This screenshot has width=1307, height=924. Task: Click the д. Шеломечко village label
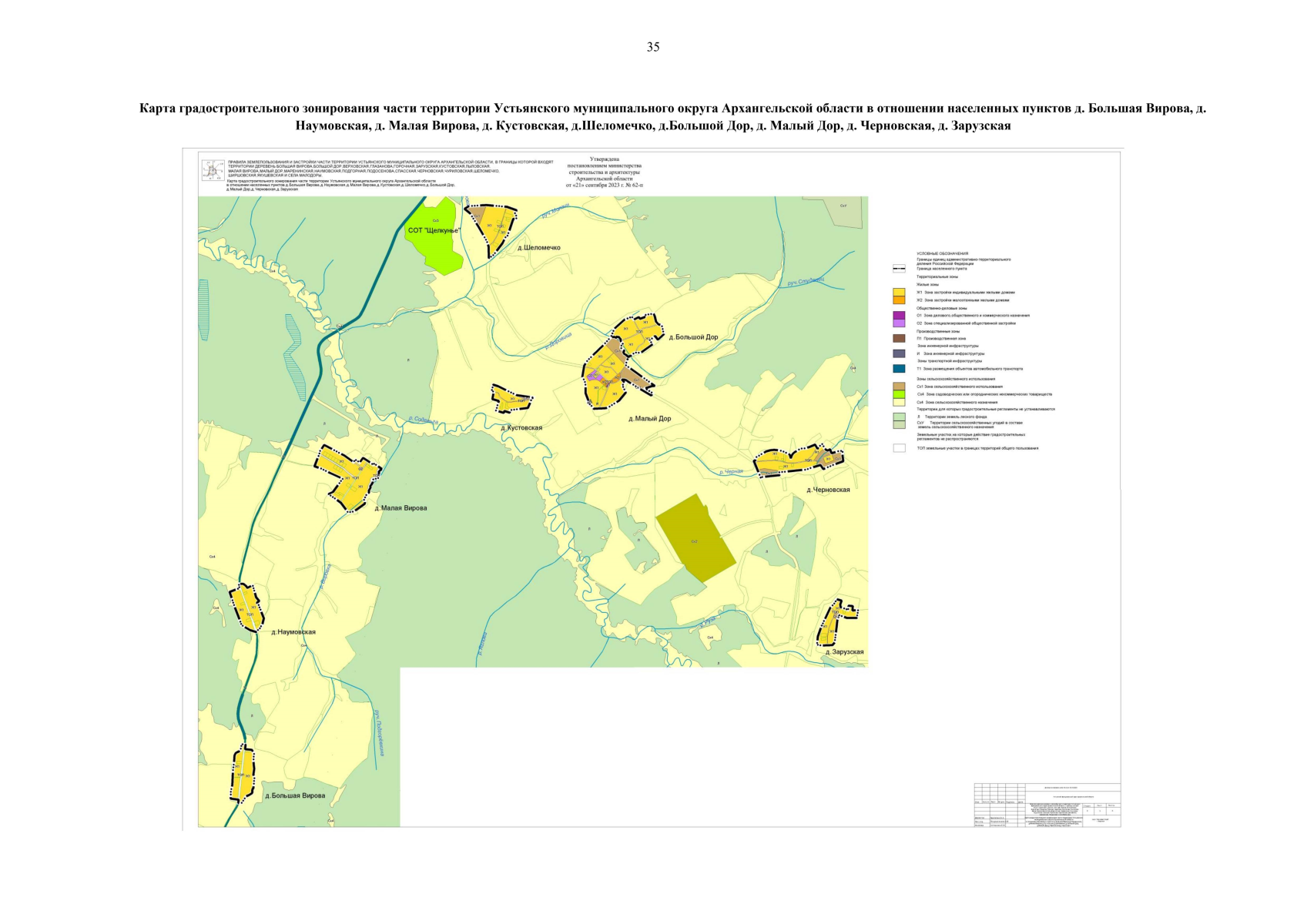pos(538,248)
